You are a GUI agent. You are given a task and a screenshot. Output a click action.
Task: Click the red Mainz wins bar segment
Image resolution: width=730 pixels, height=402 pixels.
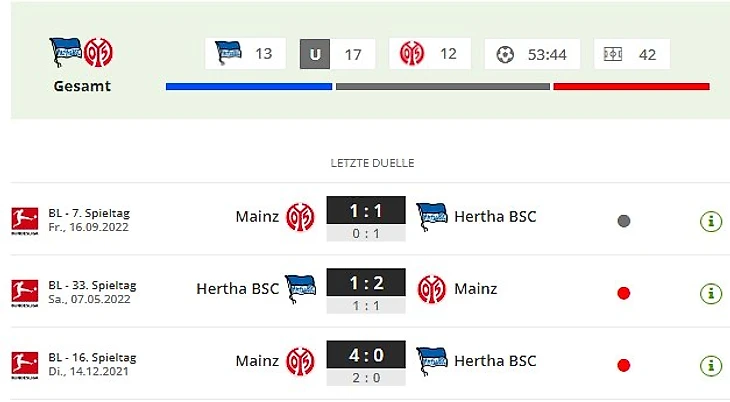[631, 87]
